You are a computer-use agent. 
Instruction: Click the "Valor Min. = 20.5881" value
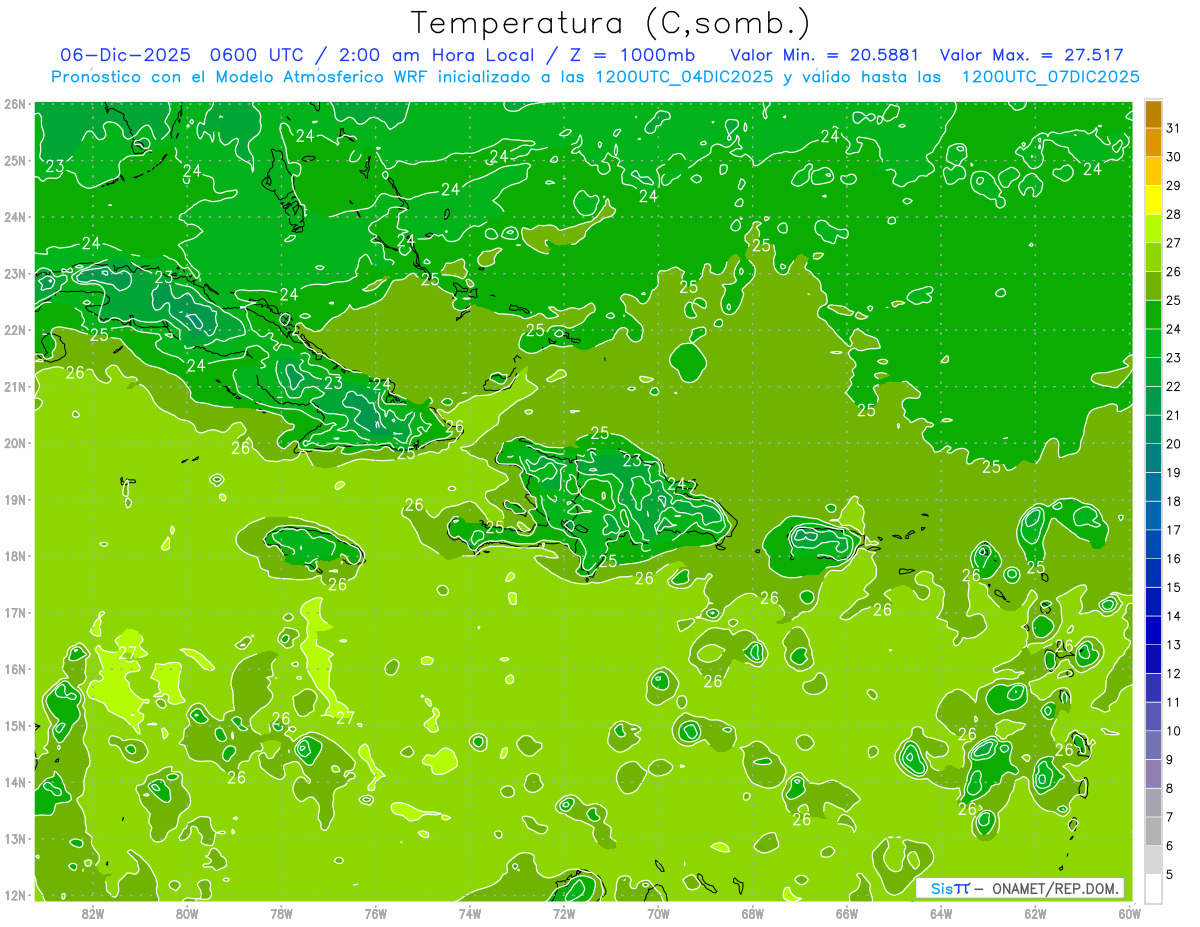825,55
